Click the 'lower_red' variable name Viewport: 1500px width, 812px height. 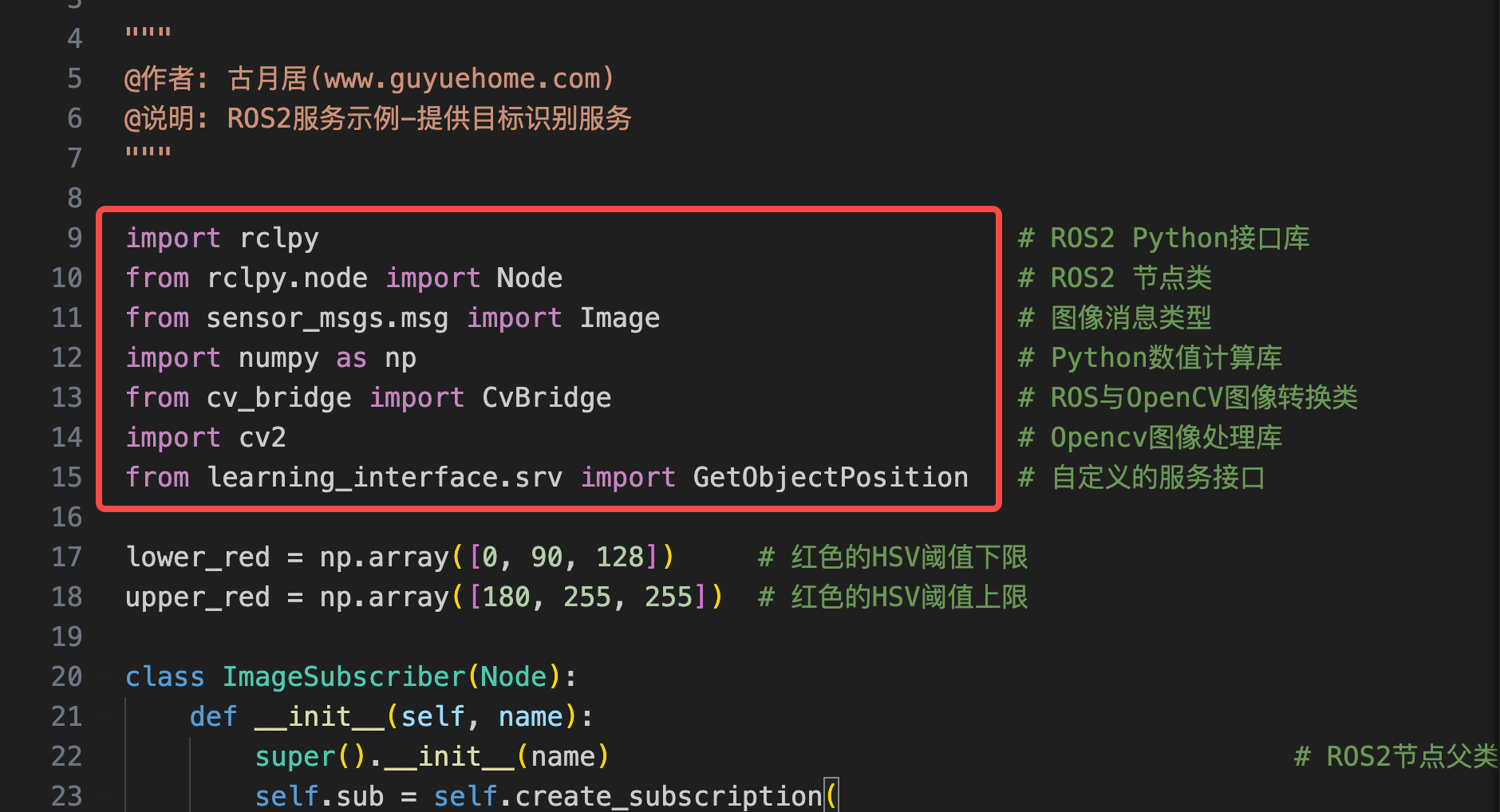[x=198, y=558]
